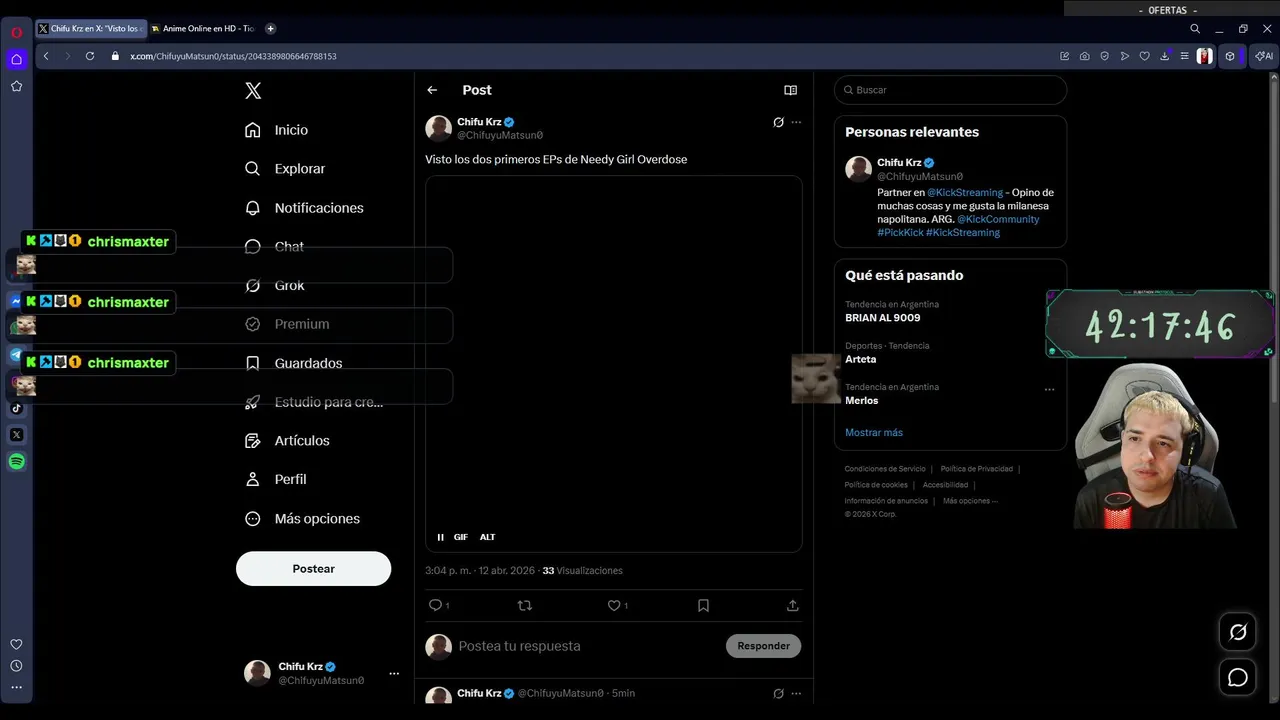1280x720 pixels.
Task: Click the address bar URL
Action: click(233, 56)
